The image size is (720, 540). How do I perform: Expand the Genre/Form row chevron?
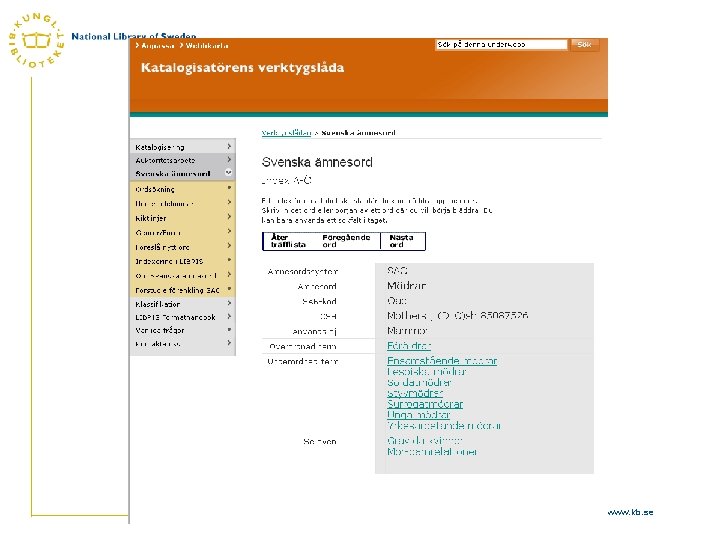click(229, 232)
